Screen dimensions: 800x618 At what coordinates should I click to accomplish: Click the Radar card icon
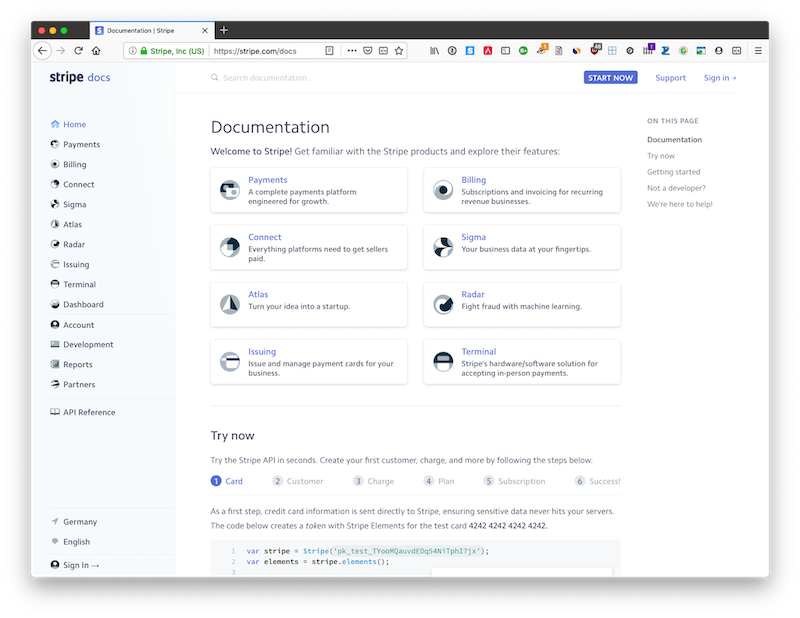click(x=443, y=305)
